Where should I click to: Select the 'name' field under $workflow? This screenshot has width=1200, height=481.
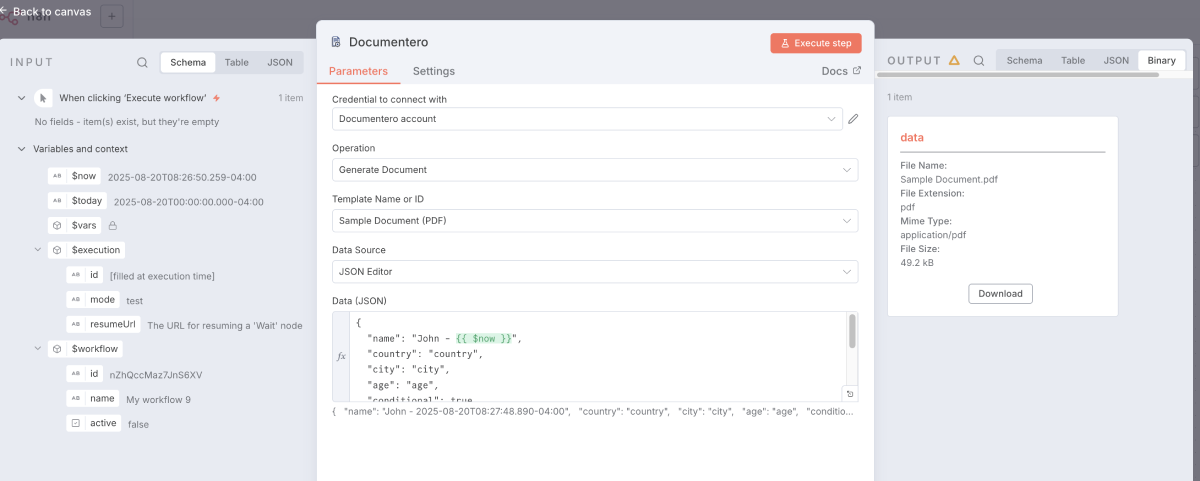pyautogui.click(x=93, y=398)
